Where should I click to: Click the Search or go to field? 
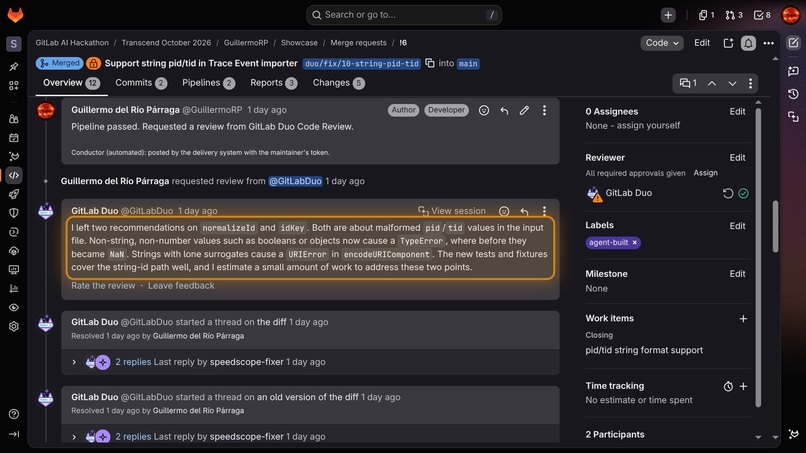404,15
